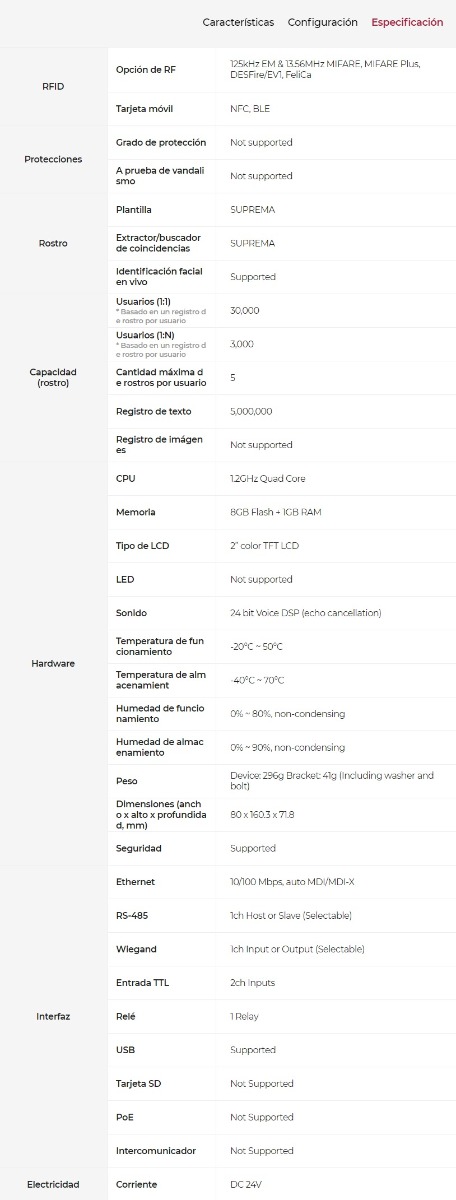This screenshot has width=456, height=1200.
Task: Switch to the Características tab
Action: (238, 22)
